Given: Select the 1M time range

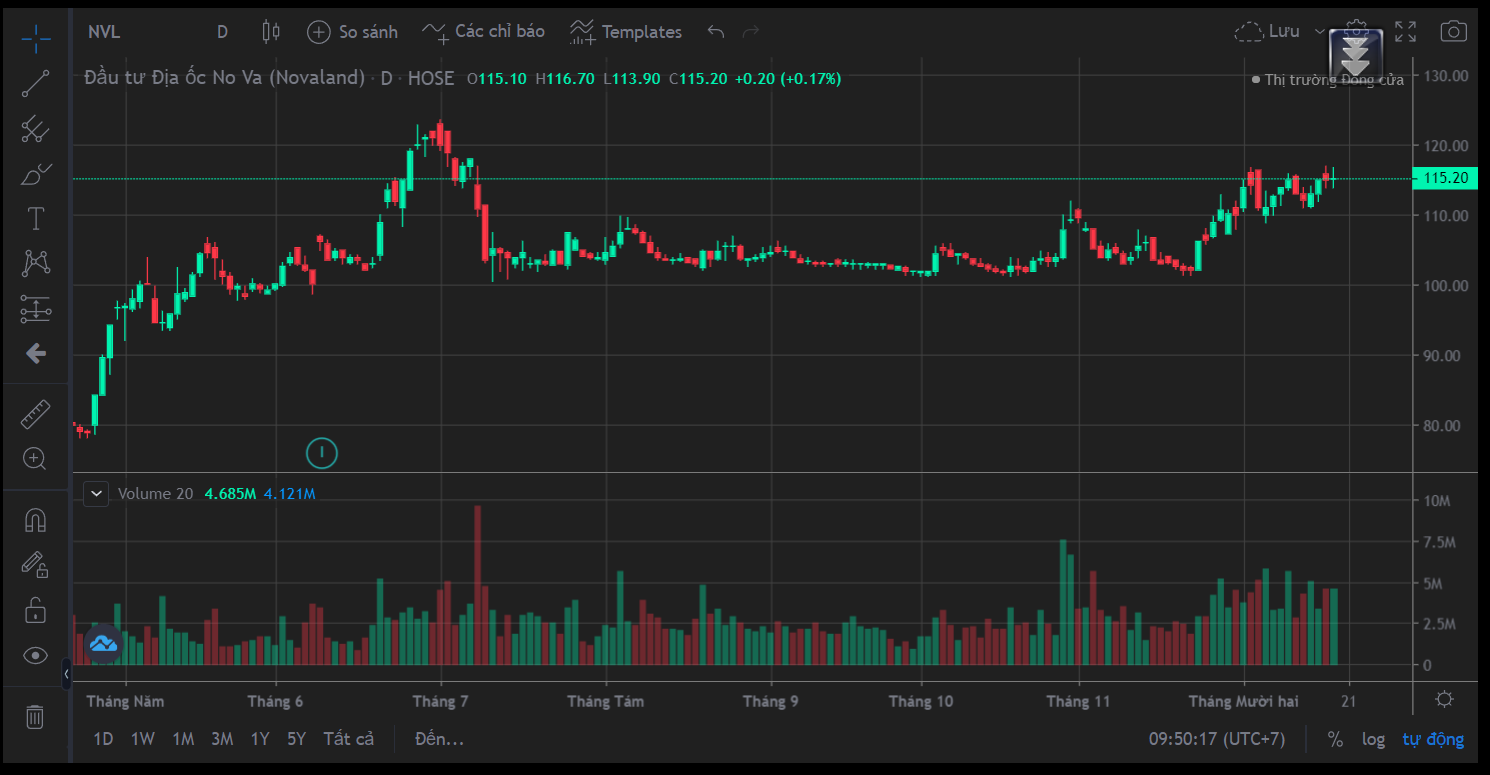Looking at the screenshot, I should (183, 739).
